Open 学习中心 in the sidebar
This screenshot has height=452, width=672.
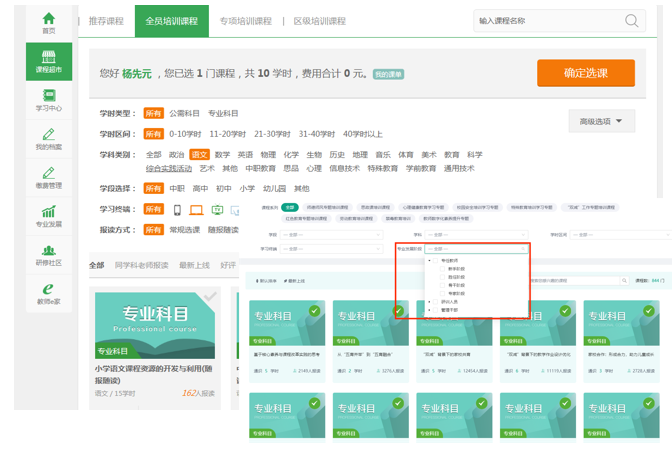[49, 100]
